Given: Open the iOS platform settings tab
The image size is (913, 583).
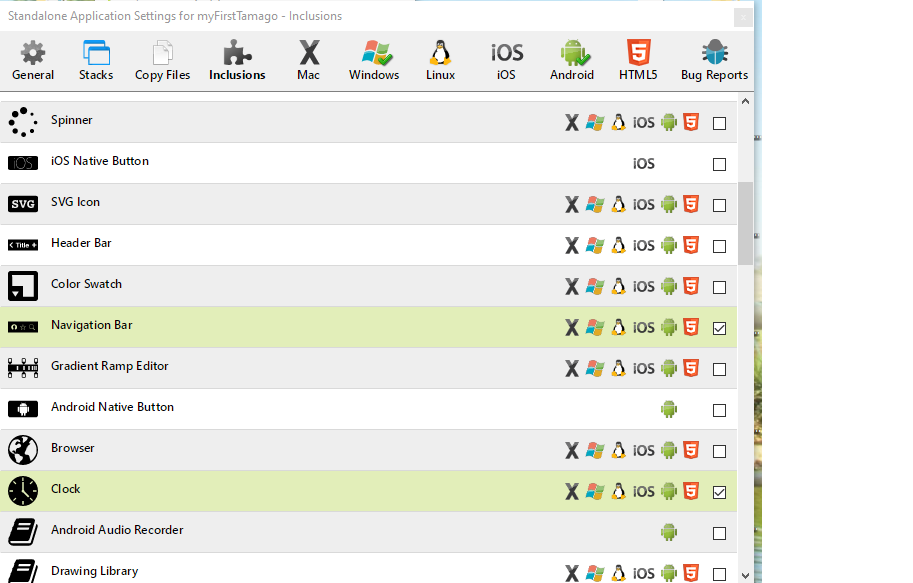Looking at the screenshot, I should 507,61.
